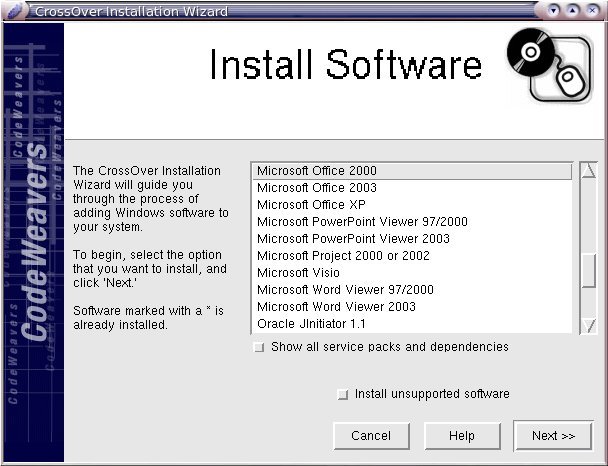Viewport: 608px width, 466px height.
Task: Select Oracle JInitiator 1.1
Action: (x=412, y=324)
